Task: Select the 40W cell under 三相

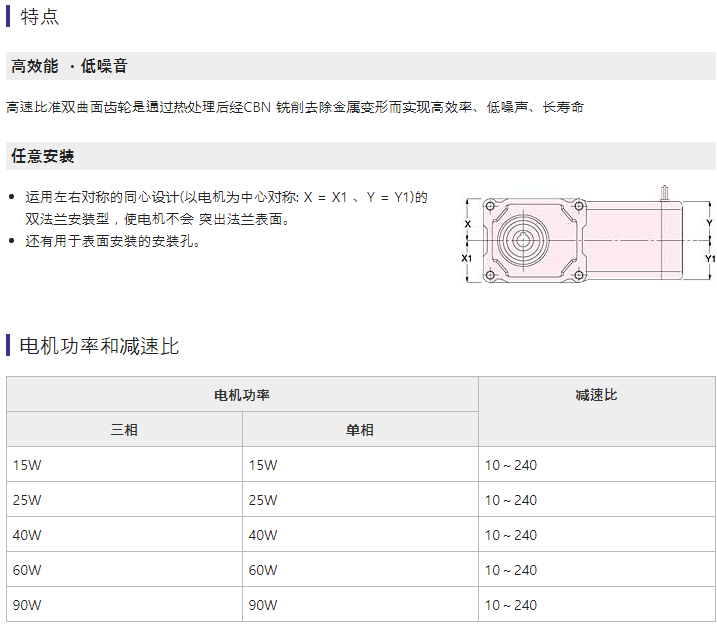Action: (x=27, y=535)
